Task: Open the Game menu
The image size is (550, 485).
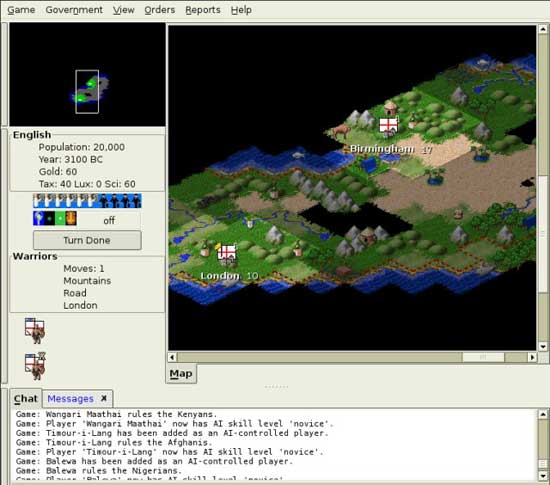Action: tap(21, 10)
